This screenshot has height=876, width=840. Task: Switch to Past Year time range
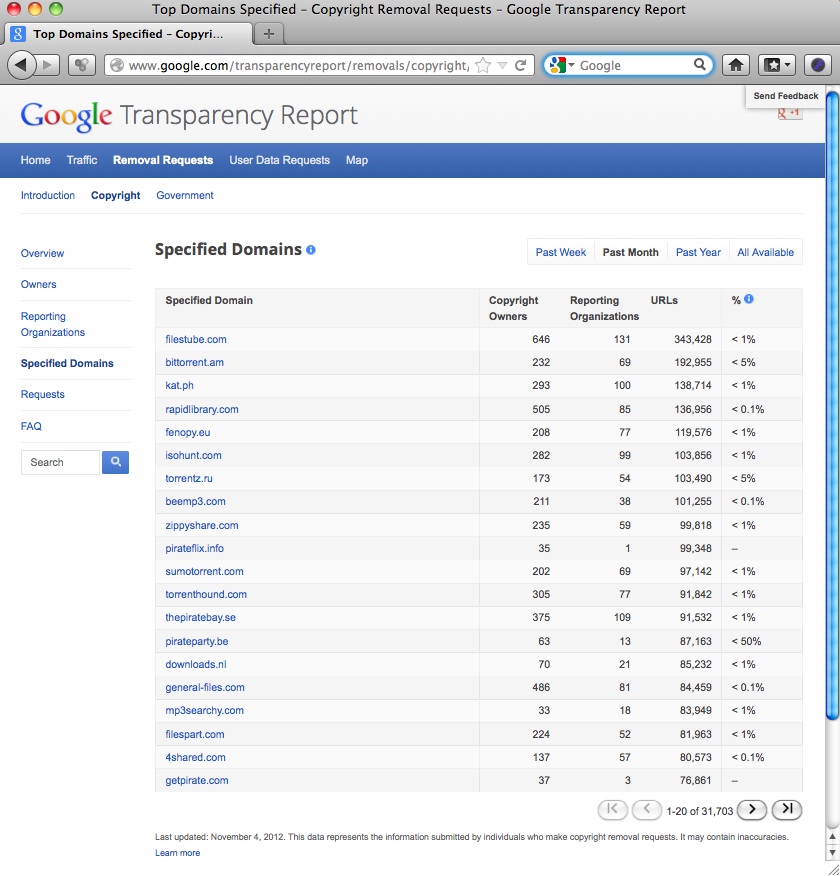click(x=698, y=252)
